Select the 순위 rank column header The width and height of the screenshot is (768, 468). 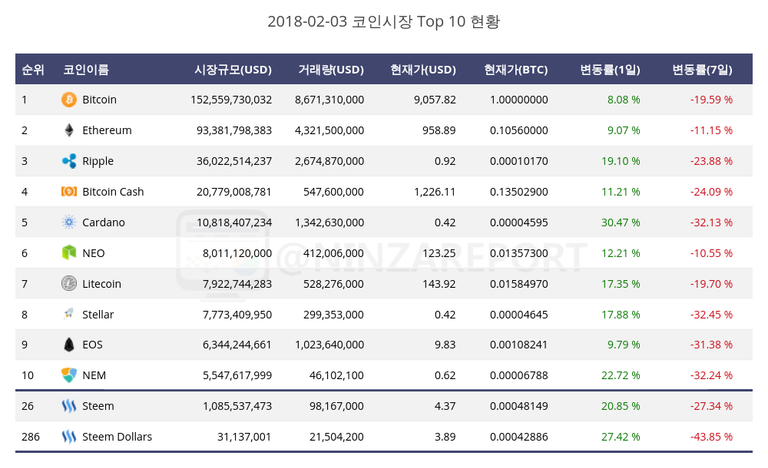point(33,70)
